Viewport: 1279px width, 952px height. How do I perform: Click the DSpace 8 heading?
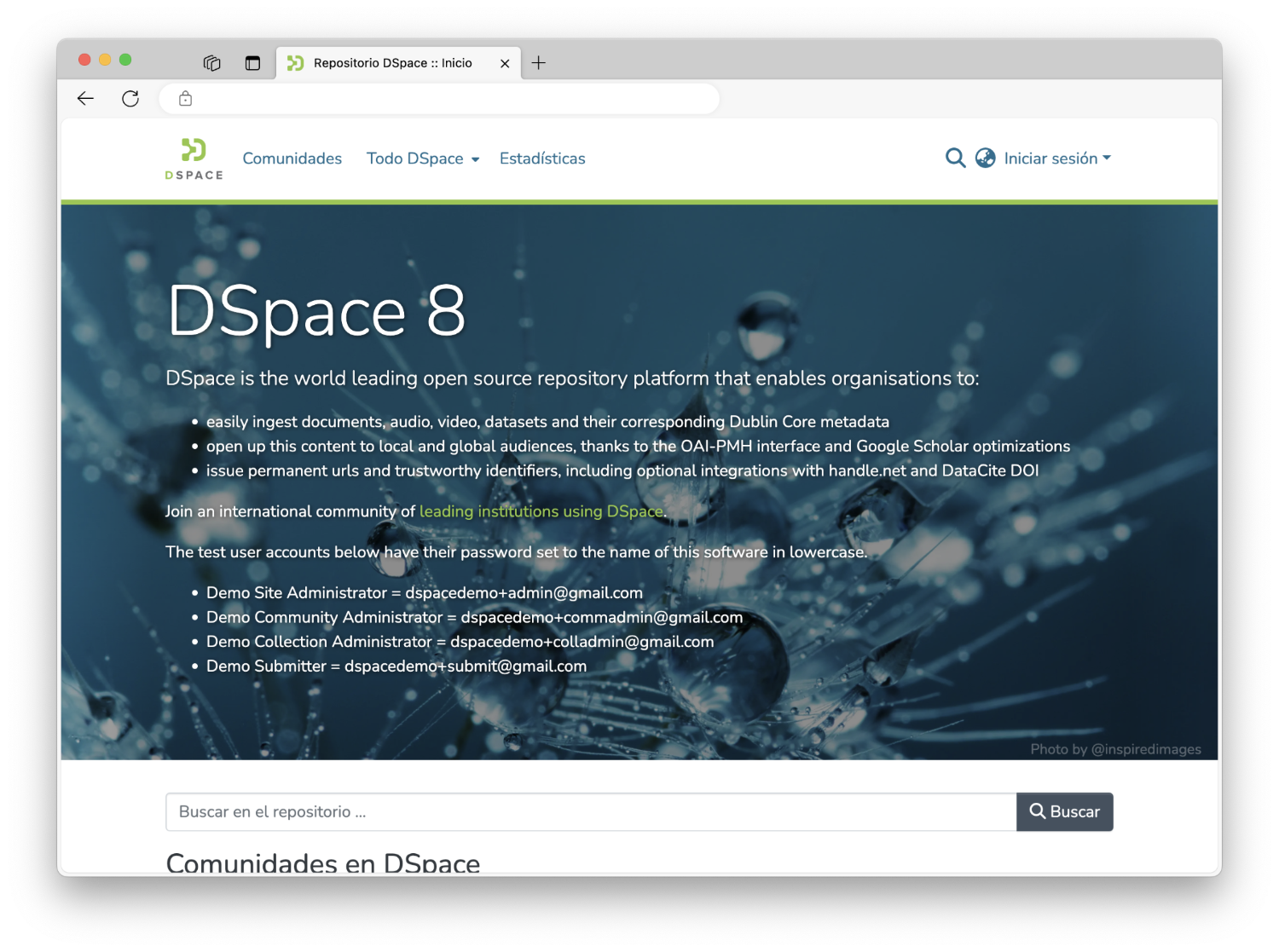(316, 311)
